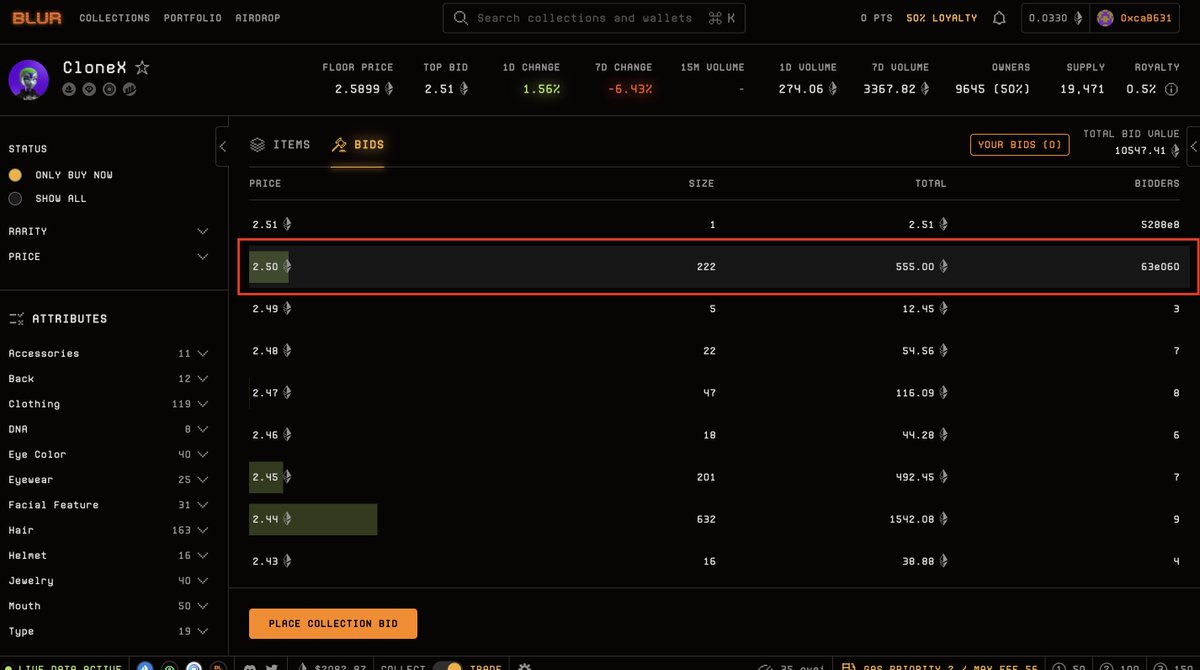The image size is (1200, 670).
Task: Star the CloneX collection as favorite
Action: 141,68
